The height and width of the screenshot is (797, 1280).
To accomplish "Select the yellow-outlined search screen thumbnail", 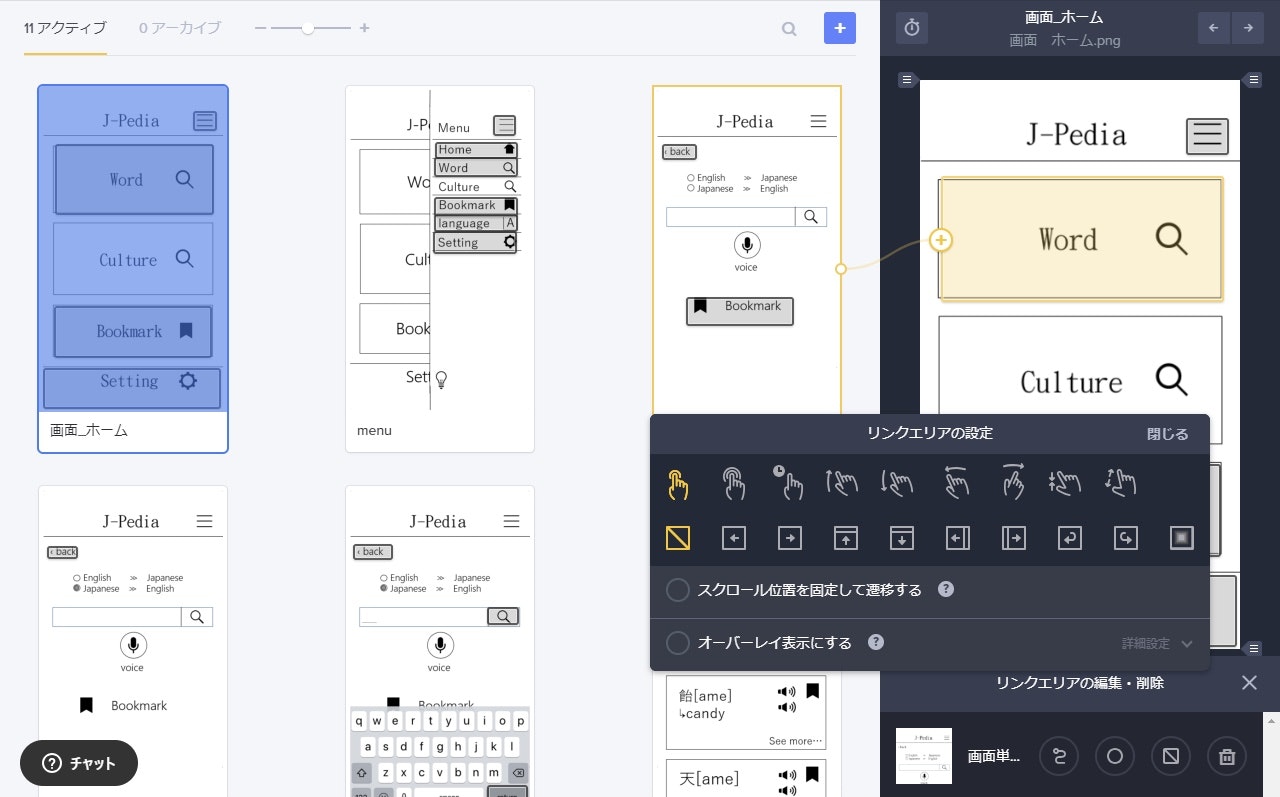I will pyautogui.click(x=747, y=250).
